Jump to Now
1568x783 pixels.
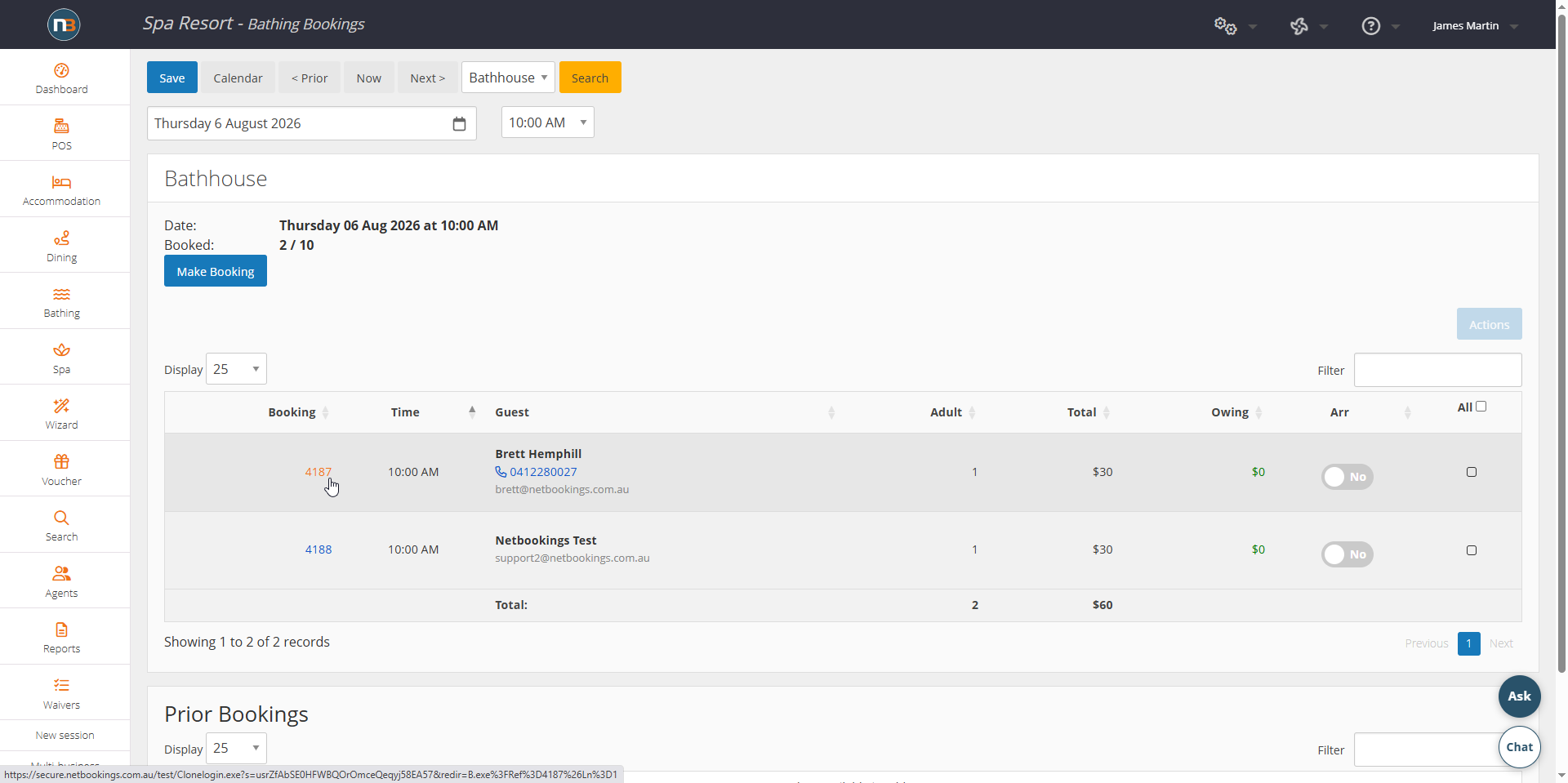(x=368, y=78)
